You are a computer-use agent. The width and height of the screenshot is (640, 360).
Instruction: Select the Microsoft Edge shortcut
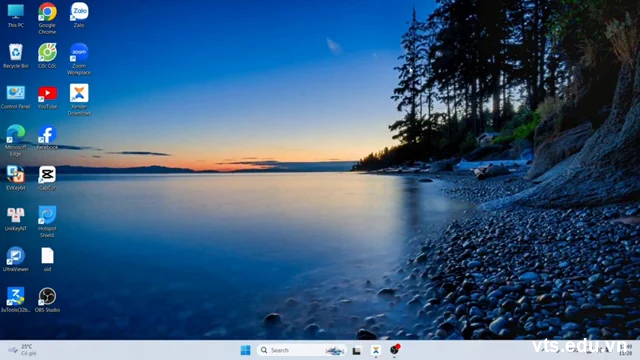[x=16, y=140]
